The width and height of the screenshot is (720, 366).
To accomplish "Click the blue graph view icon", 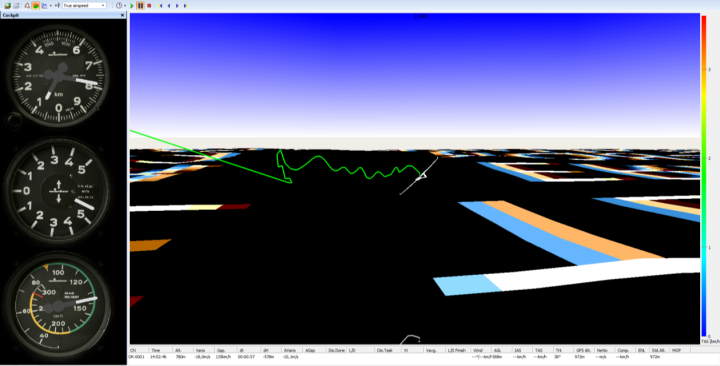I will 45,6.
